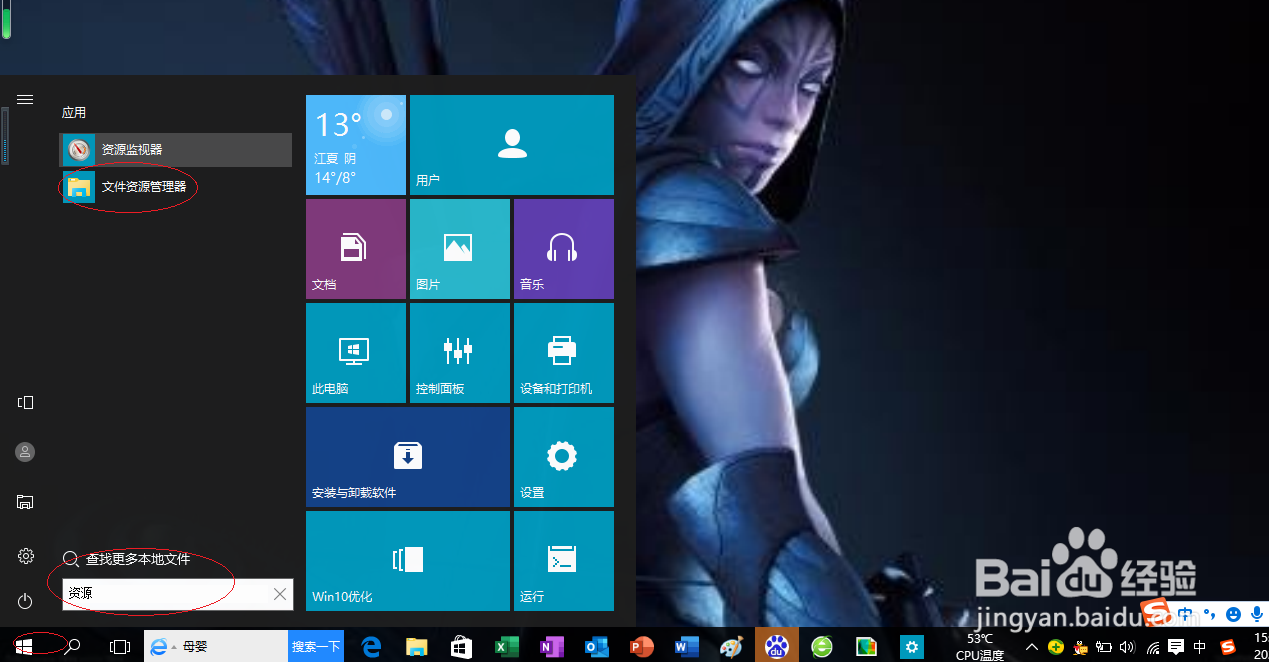Launch Outlook from the taskbar
Screen dimensions: 1269x662
596,647
